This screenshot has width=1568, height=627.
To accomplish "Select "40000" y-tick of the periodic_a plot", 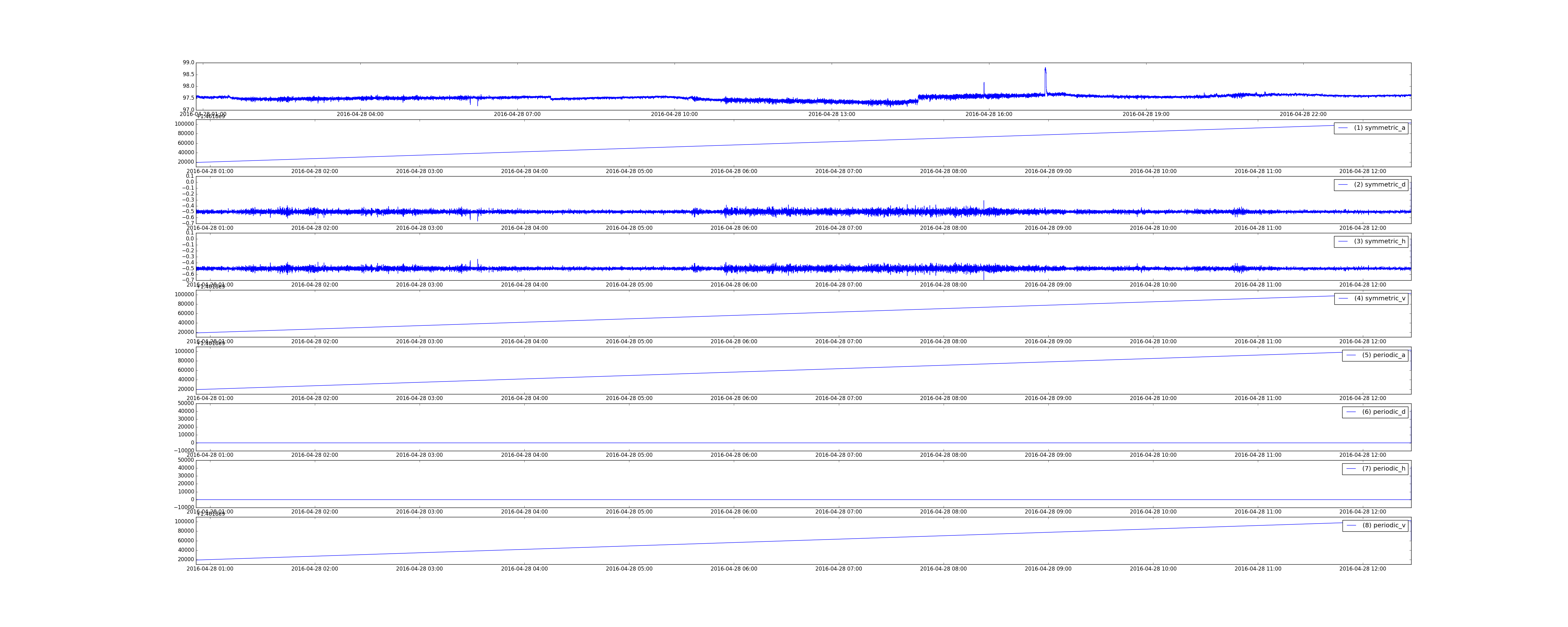I will [186, 380].
